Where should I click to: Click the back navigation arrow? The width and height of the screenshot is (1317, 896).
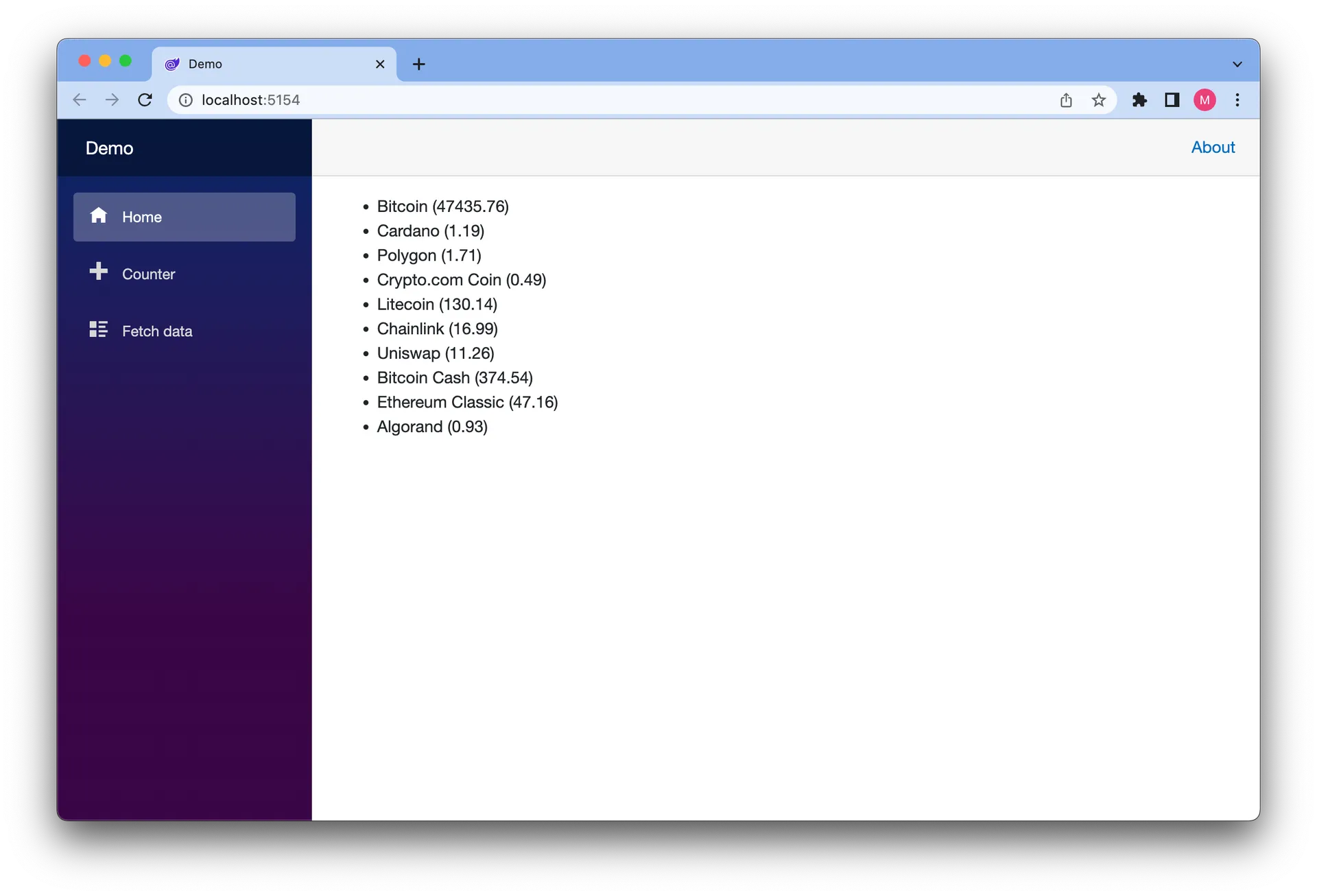click(79, 99)
